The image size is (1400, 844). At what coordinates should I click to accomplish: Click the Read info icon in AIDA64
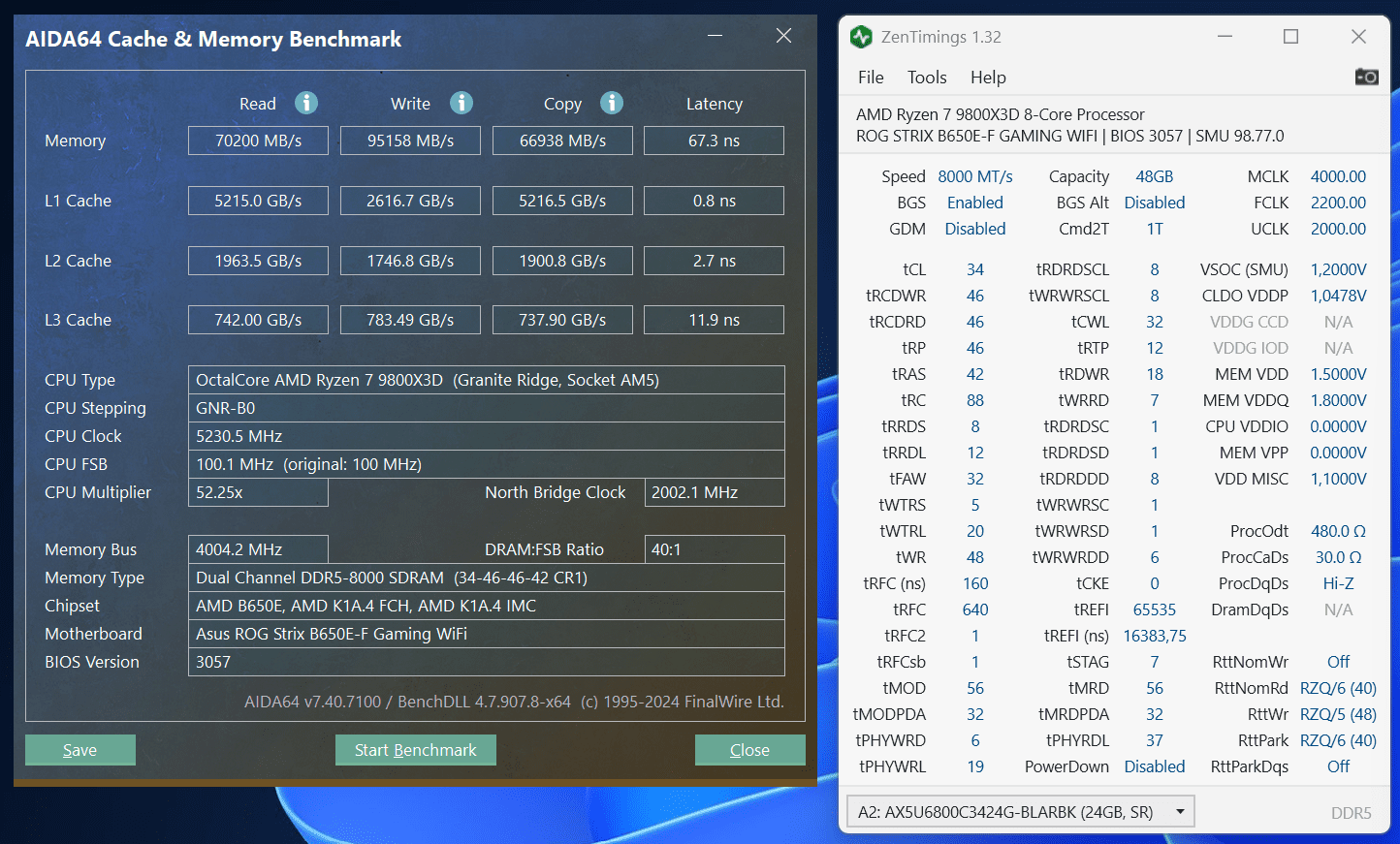306,103
